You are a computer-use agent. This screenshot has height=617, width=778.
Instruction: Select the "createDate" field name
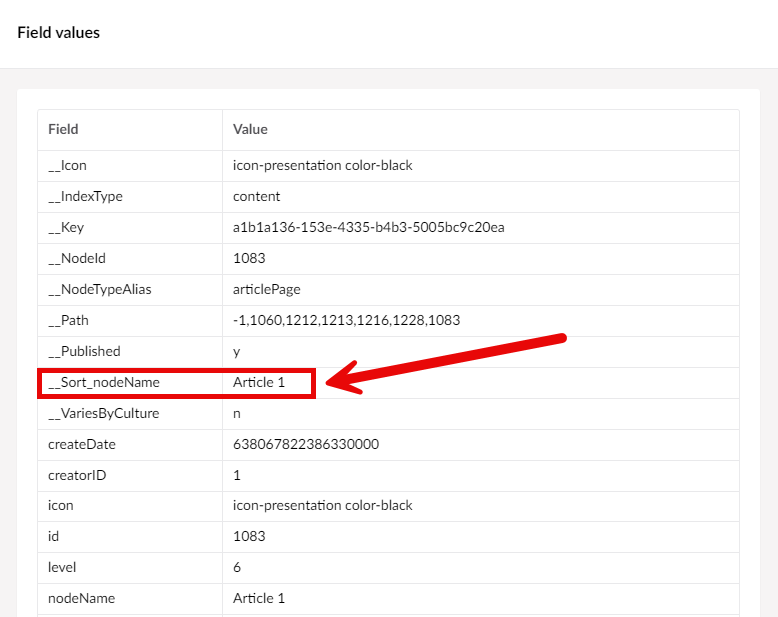pos(82,444)
